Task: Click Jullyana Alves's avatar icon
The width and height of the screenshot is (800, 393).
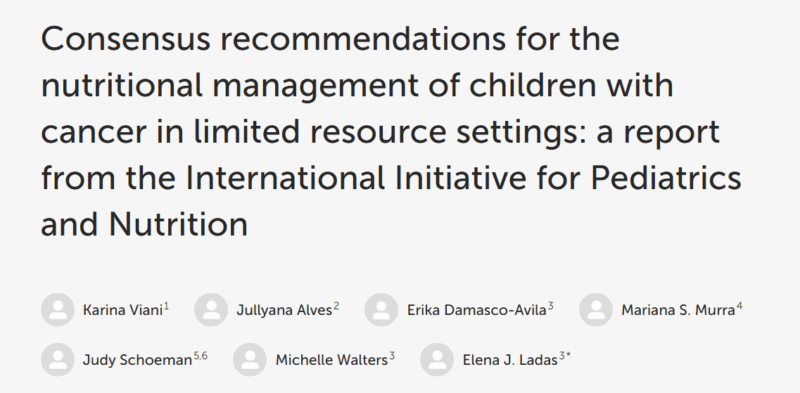Action: pos(211,310)
